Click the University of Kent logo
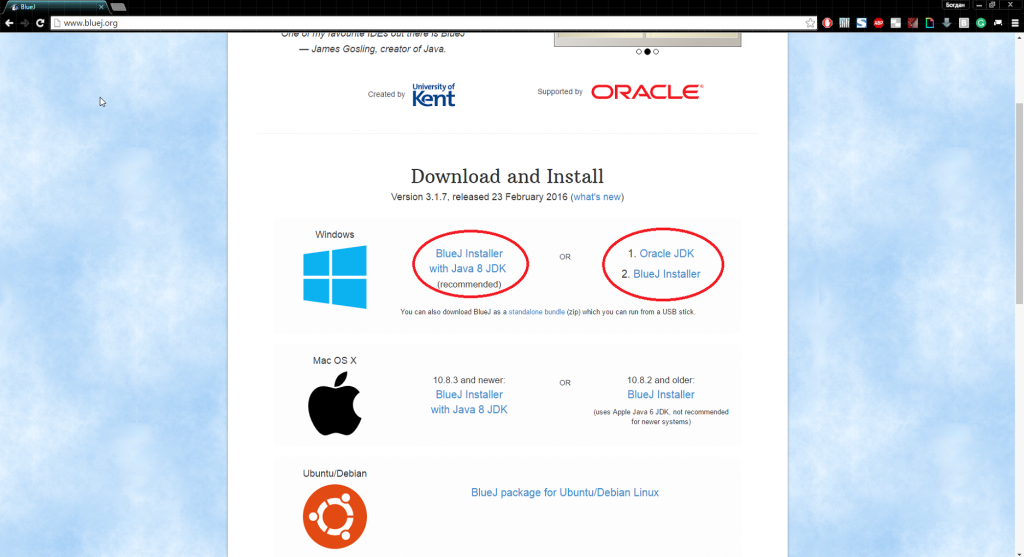The height and width of the screenshot is (557, 1024). coord(434,95)
